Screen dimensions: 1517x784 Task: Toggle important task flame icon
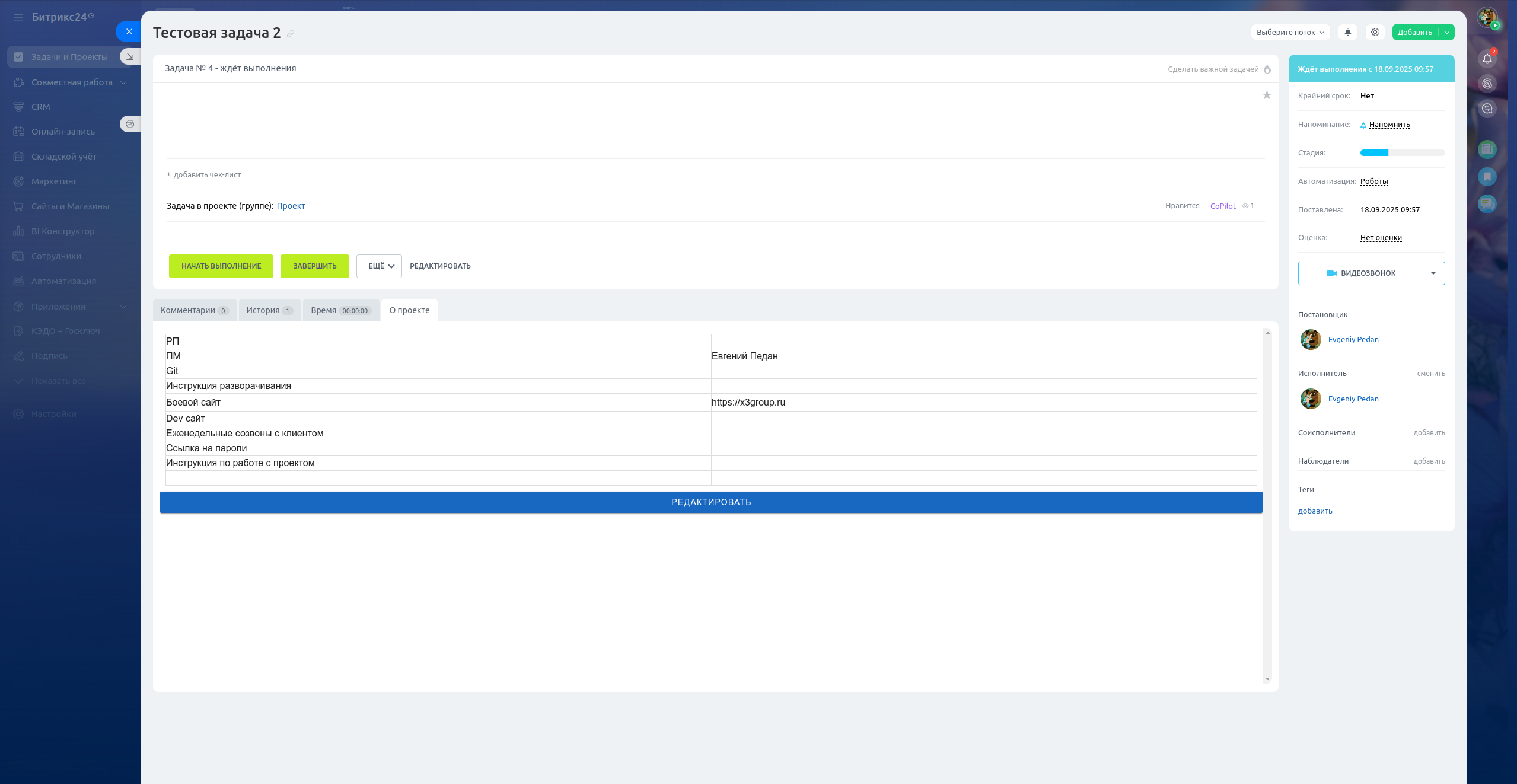click(x=1267, y=69)
